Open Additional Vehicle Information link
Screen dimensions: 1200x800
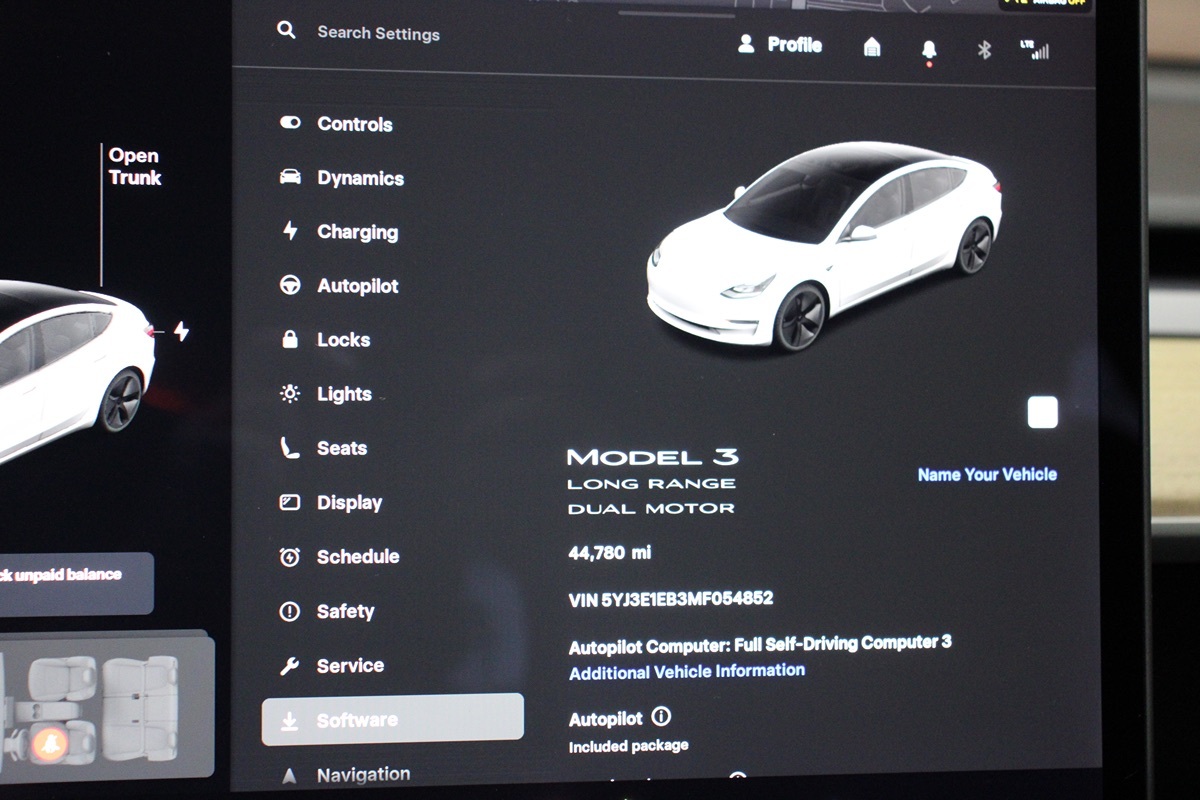(687, 672)
